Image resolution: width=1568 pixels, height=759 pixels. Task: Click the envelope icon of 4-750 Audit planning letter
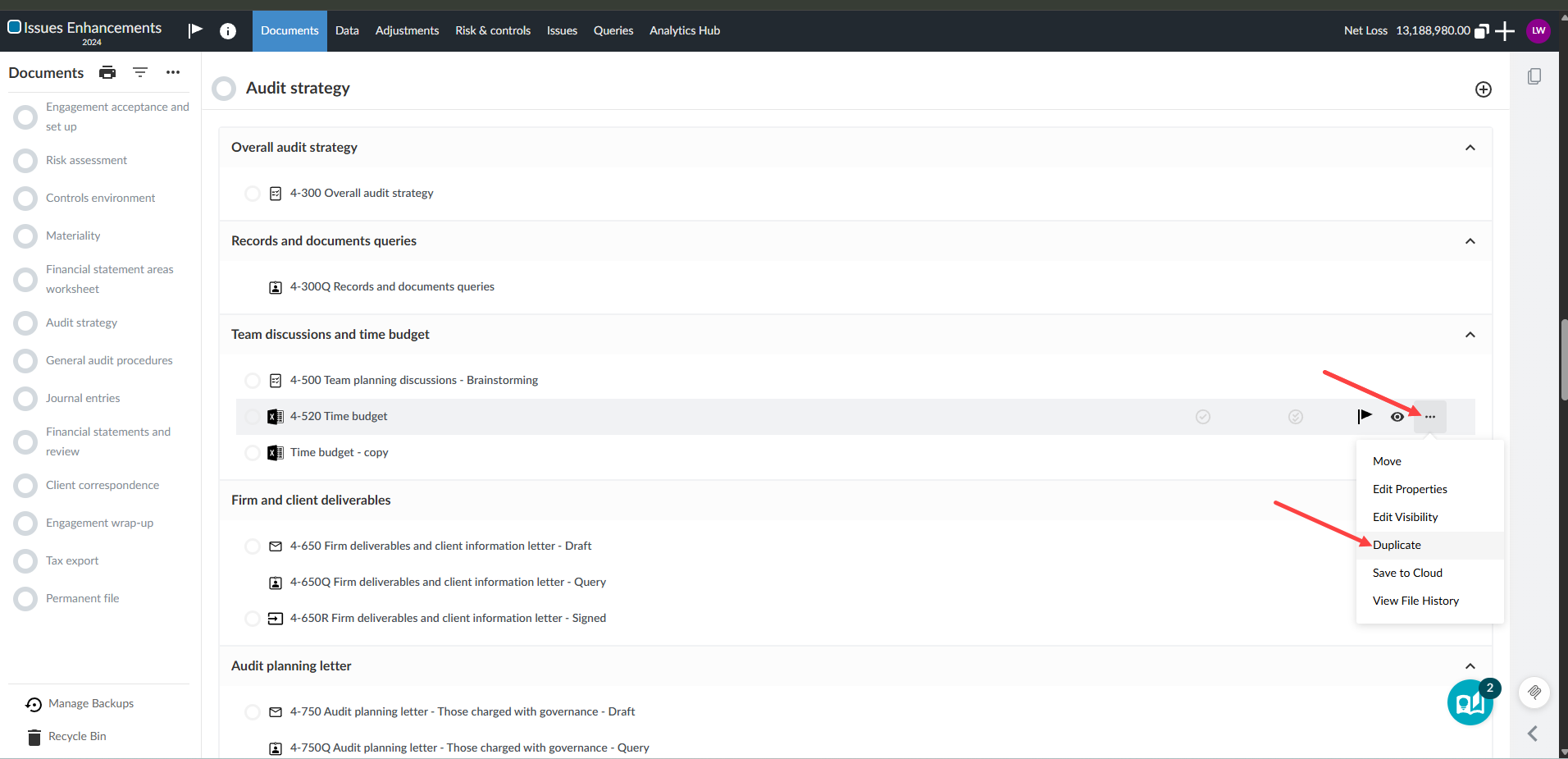click(276, 712)
